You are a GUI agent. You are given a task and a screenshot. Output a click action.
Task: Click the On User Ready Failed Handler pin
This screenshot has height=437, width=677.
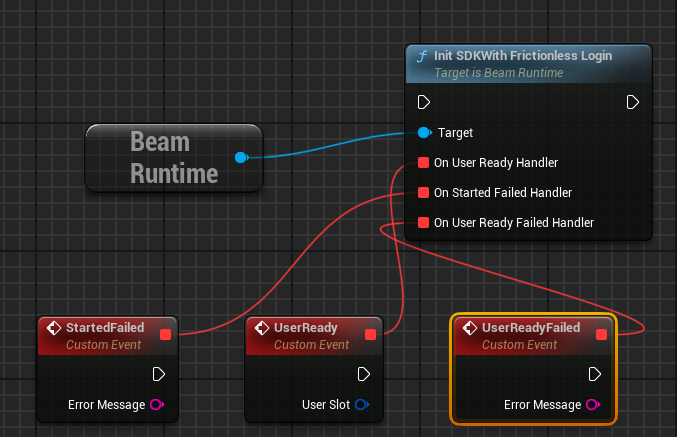tap(424, 223)
